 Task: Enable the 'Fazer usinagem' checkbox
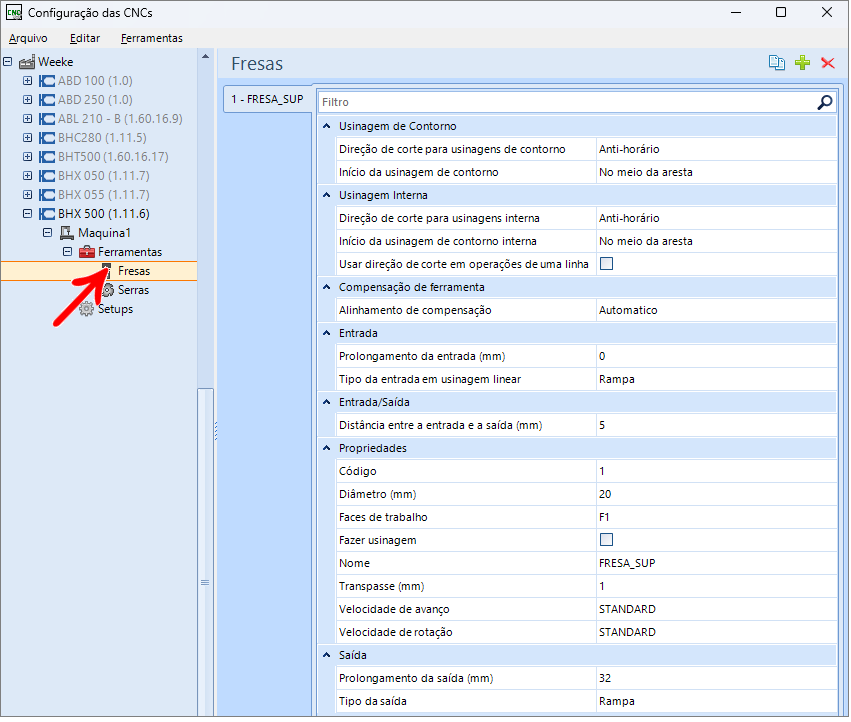[x=606, y=540]
